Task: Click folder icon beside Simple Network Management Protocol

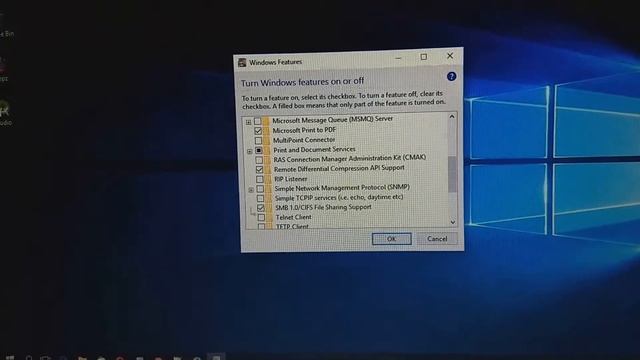Action: click(x=269, y=189)
